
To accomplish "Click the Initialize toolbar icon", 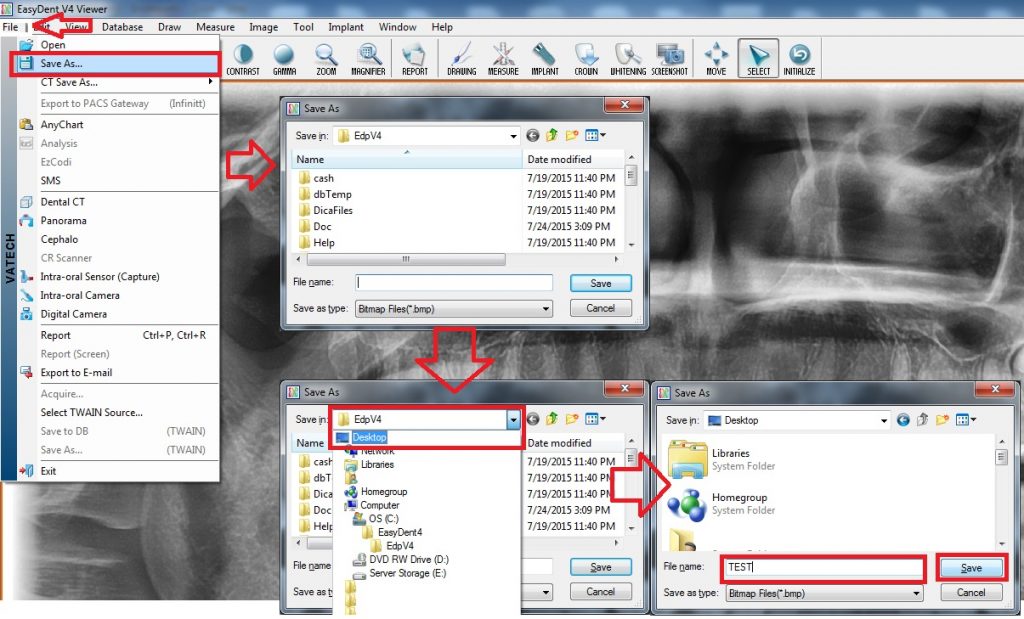I will pos(799,59).
